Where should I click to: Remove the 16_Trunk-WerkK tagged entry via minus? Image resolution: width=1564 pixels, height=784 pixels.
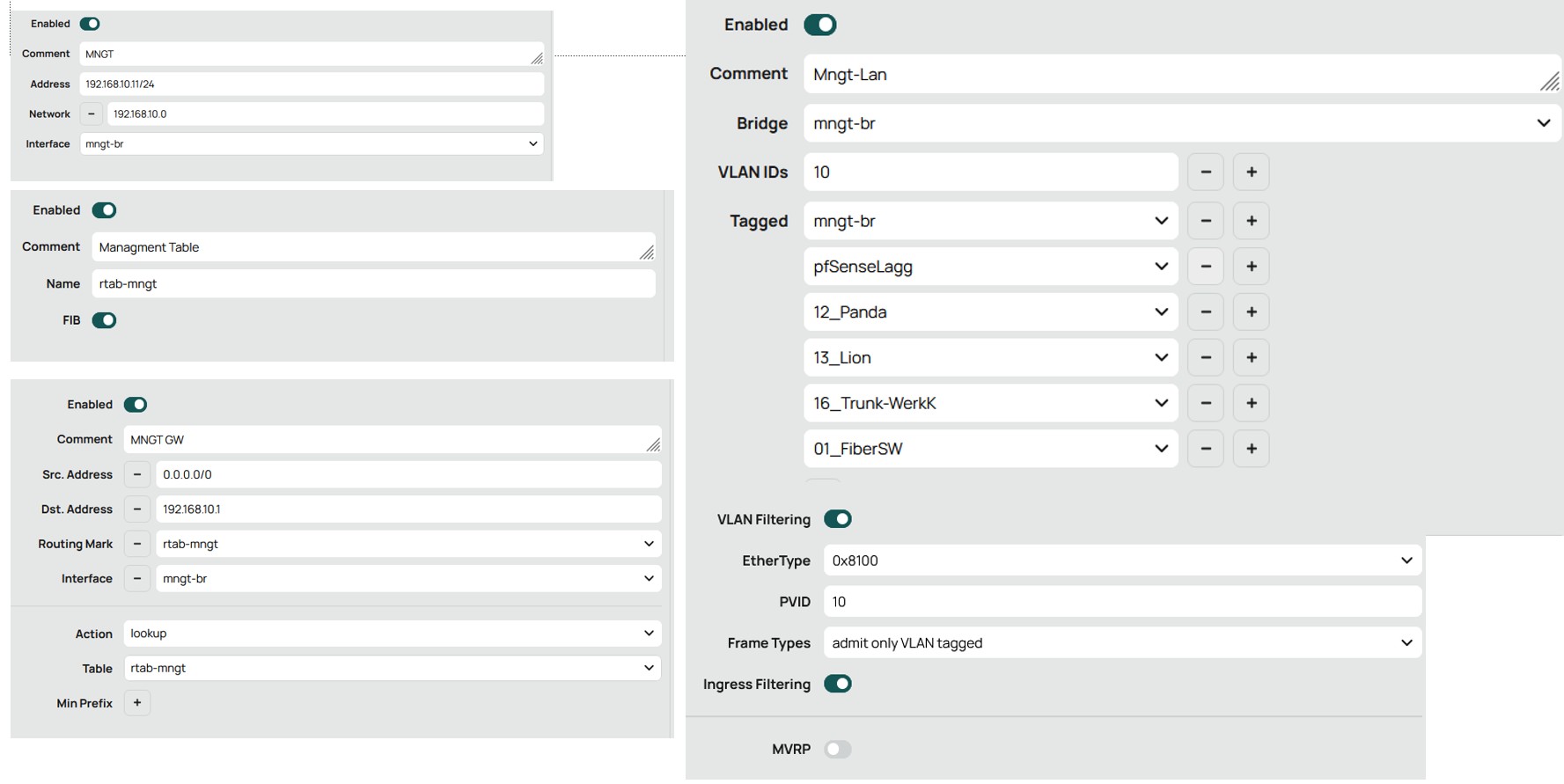[x=1205, y=403]
